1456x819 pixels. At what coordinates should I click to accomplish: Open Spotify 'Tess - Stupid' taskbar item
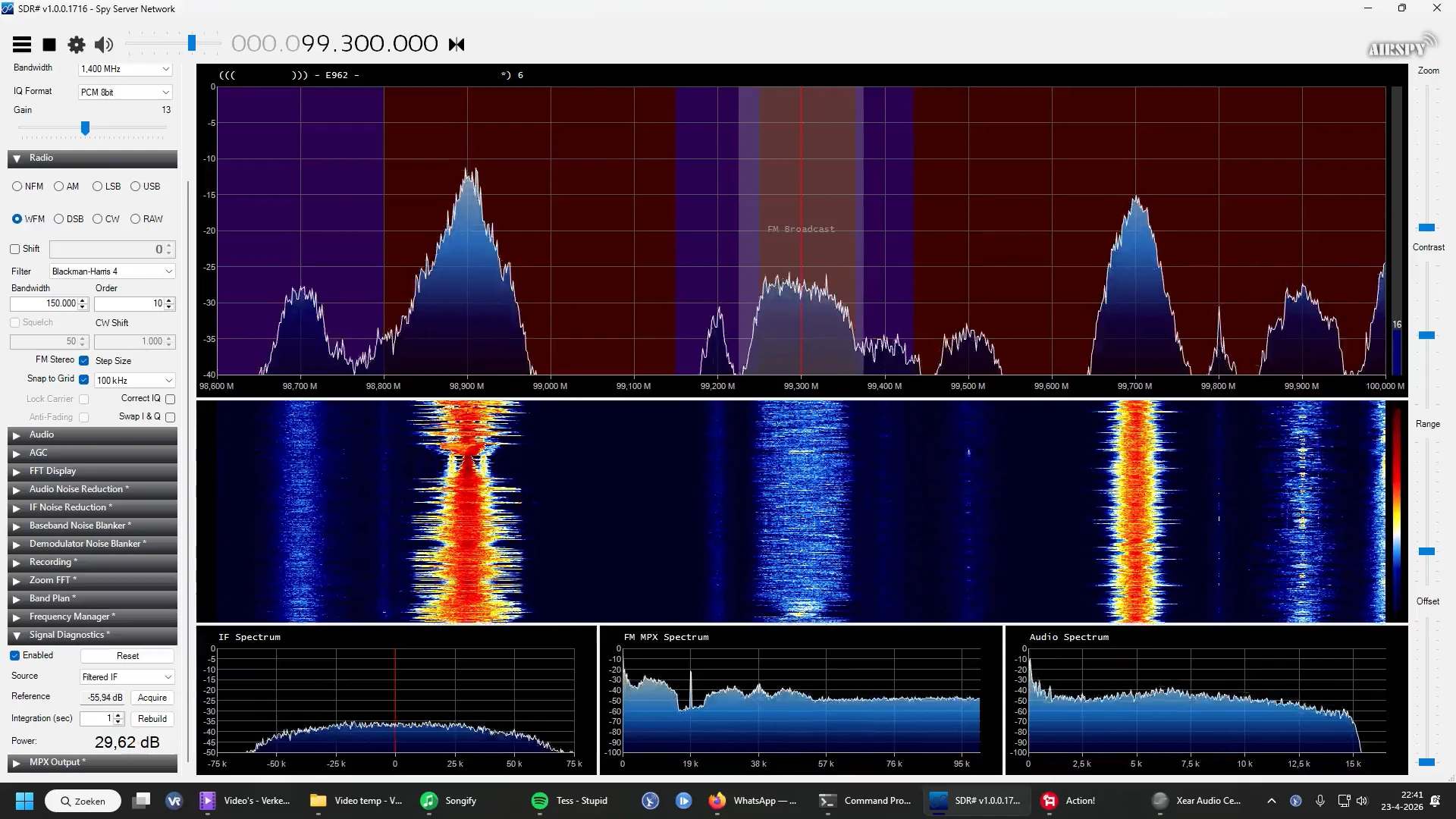[570, 801]
